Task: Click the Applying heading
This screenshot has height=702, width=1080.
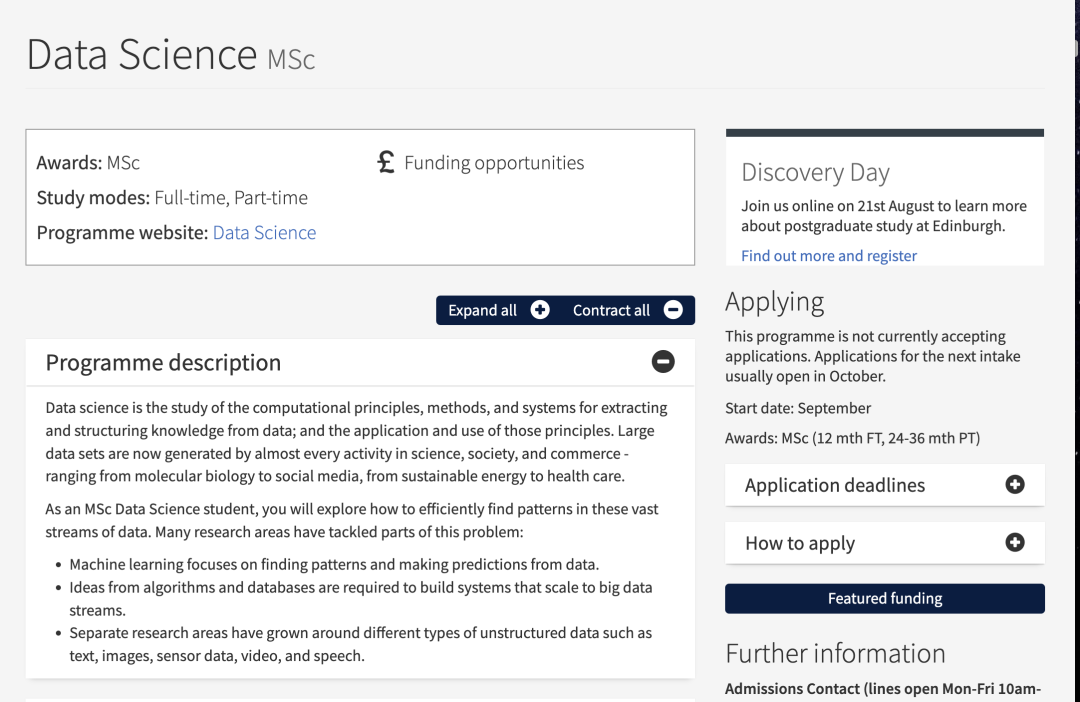Action: 775,302
